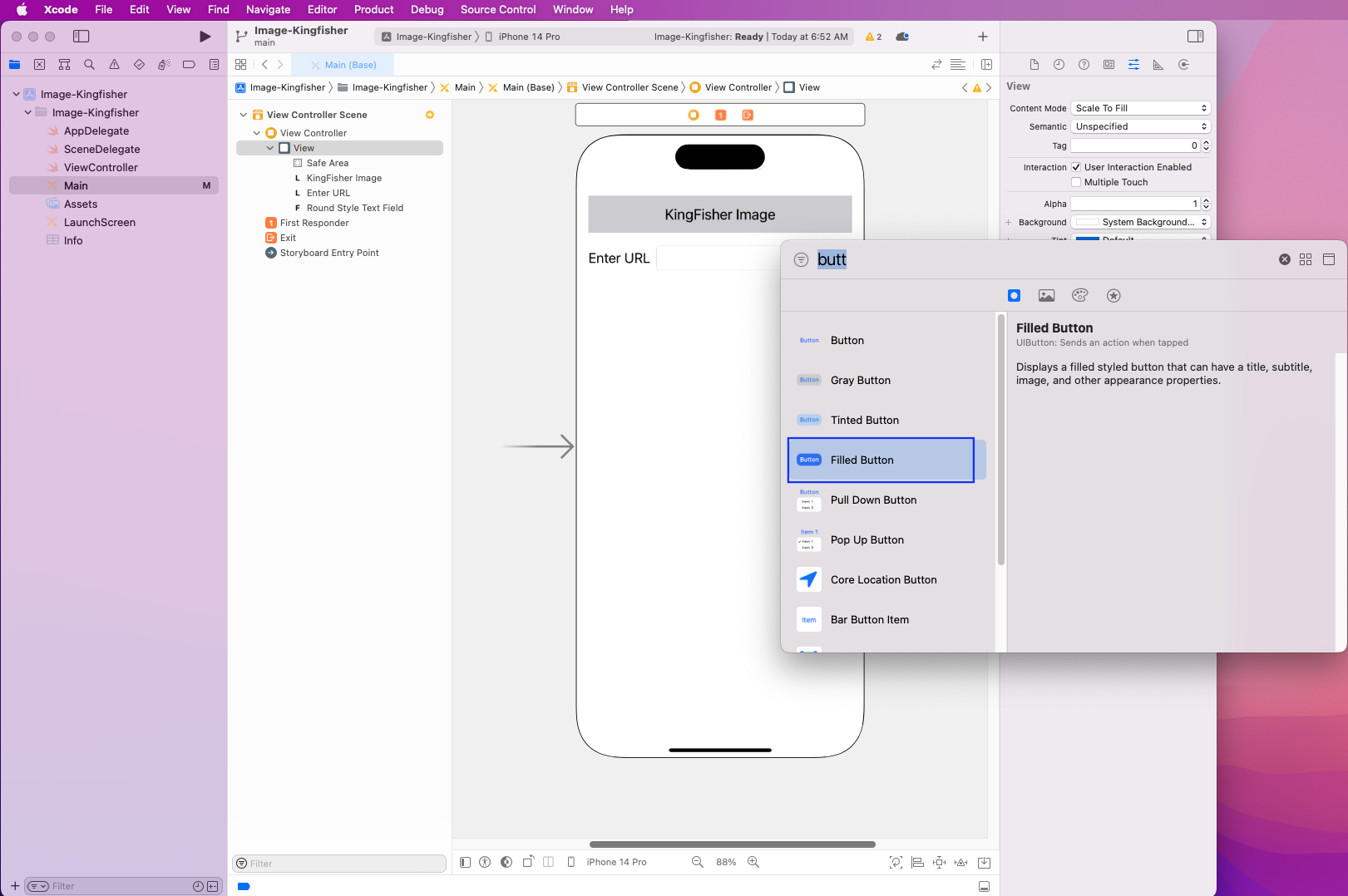Image resolution: width=1348 pixels, height=896 pixels.
Task: Toggle the canvas appearance icon
Action: point(506,862)
